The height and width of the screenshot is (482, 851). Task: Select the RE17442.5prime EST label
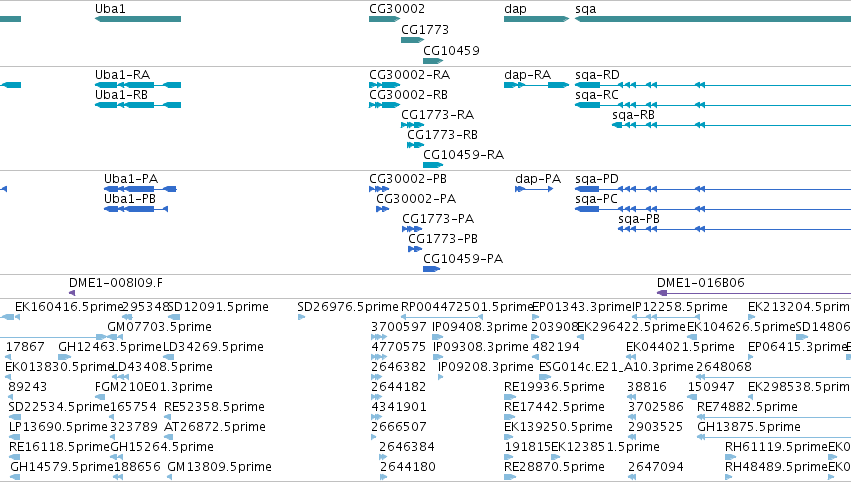pyautogui.click(x=554, y=407)
